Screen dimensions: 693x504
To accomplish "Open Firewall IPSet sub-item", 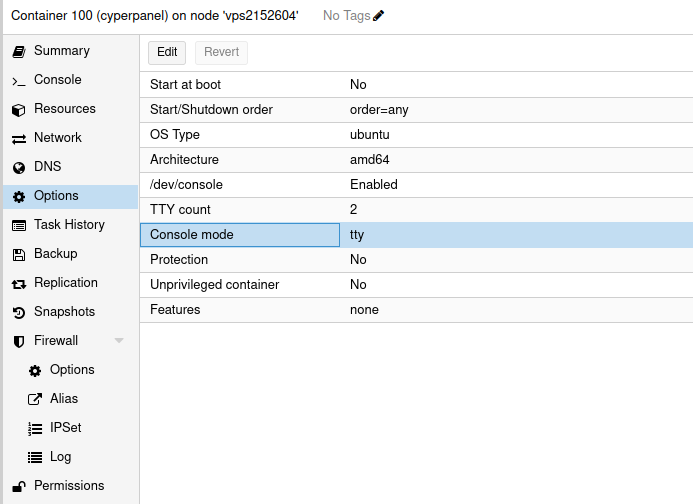I will pyautogui.click(x=65, y=428).
